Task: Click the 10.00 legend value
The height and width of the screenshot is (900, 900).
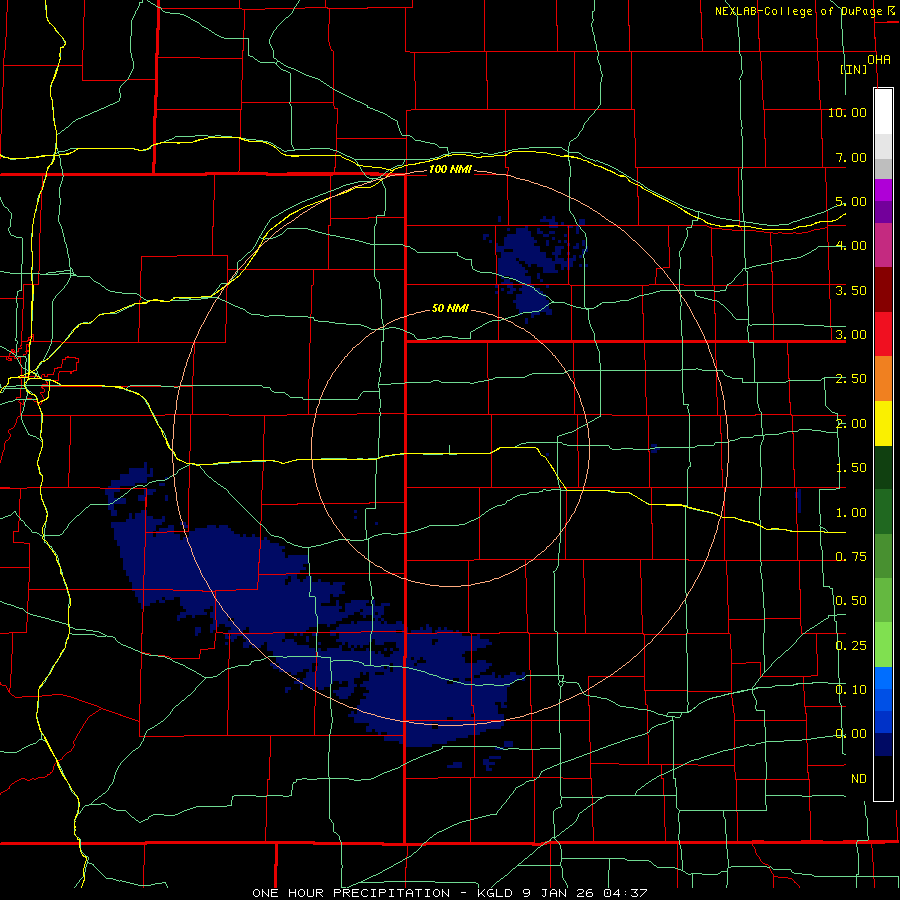Action: [847, 112]
